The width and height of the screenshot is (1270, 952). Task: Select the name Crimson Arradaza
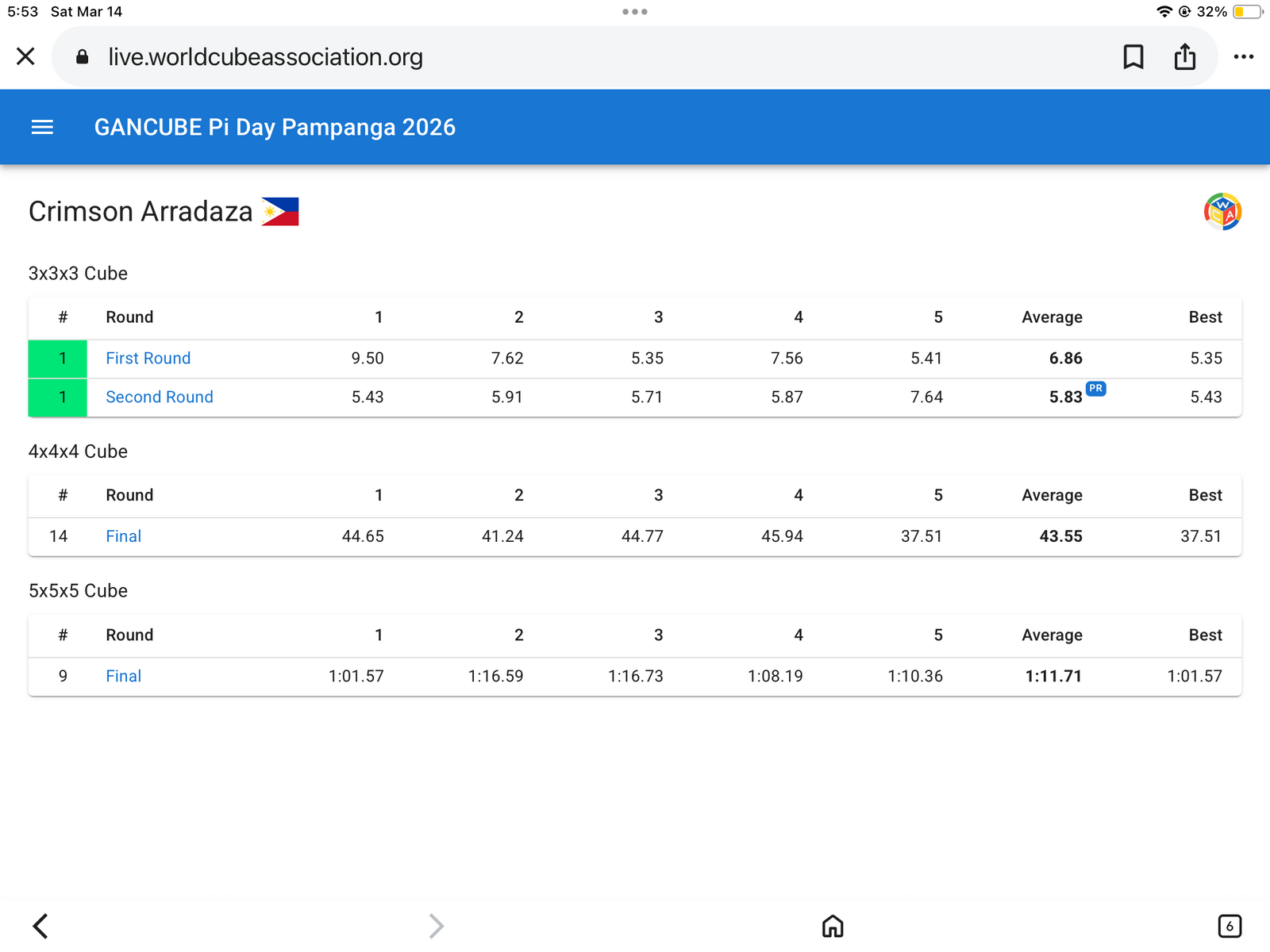[x=140, y=212]
